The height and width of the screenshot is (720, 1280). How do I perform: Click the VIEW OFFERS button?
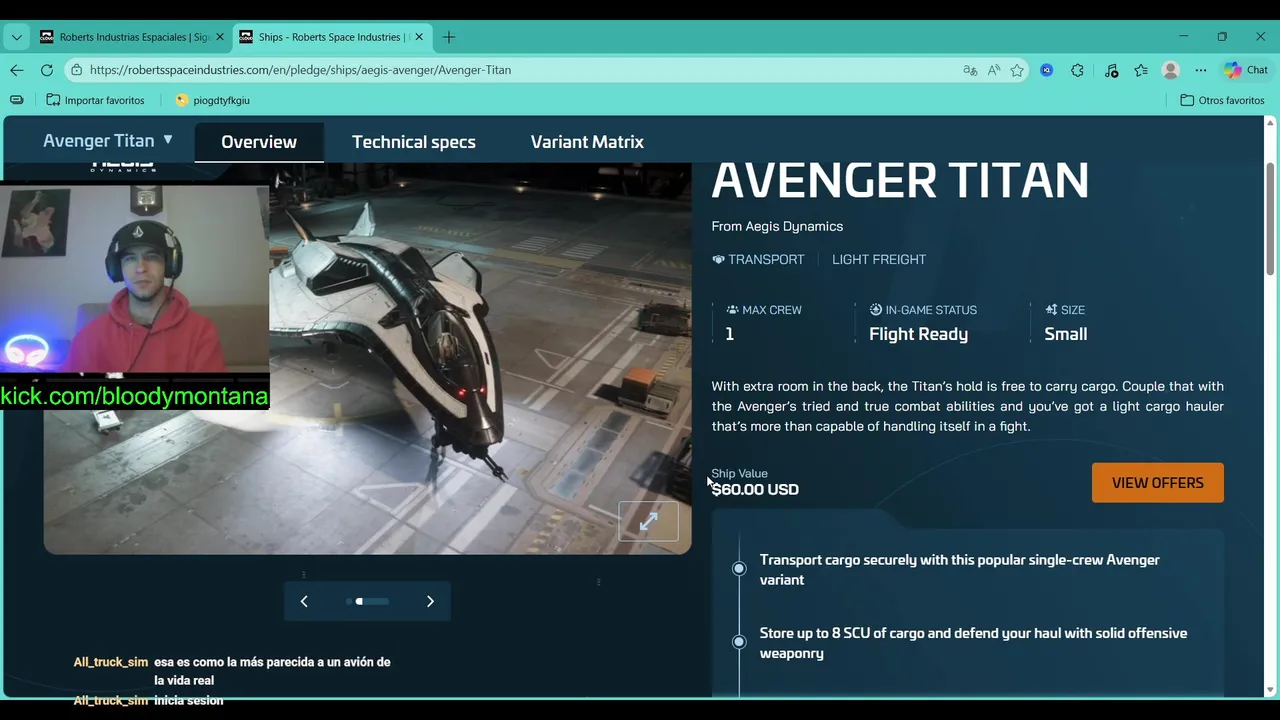point(1158,483)
